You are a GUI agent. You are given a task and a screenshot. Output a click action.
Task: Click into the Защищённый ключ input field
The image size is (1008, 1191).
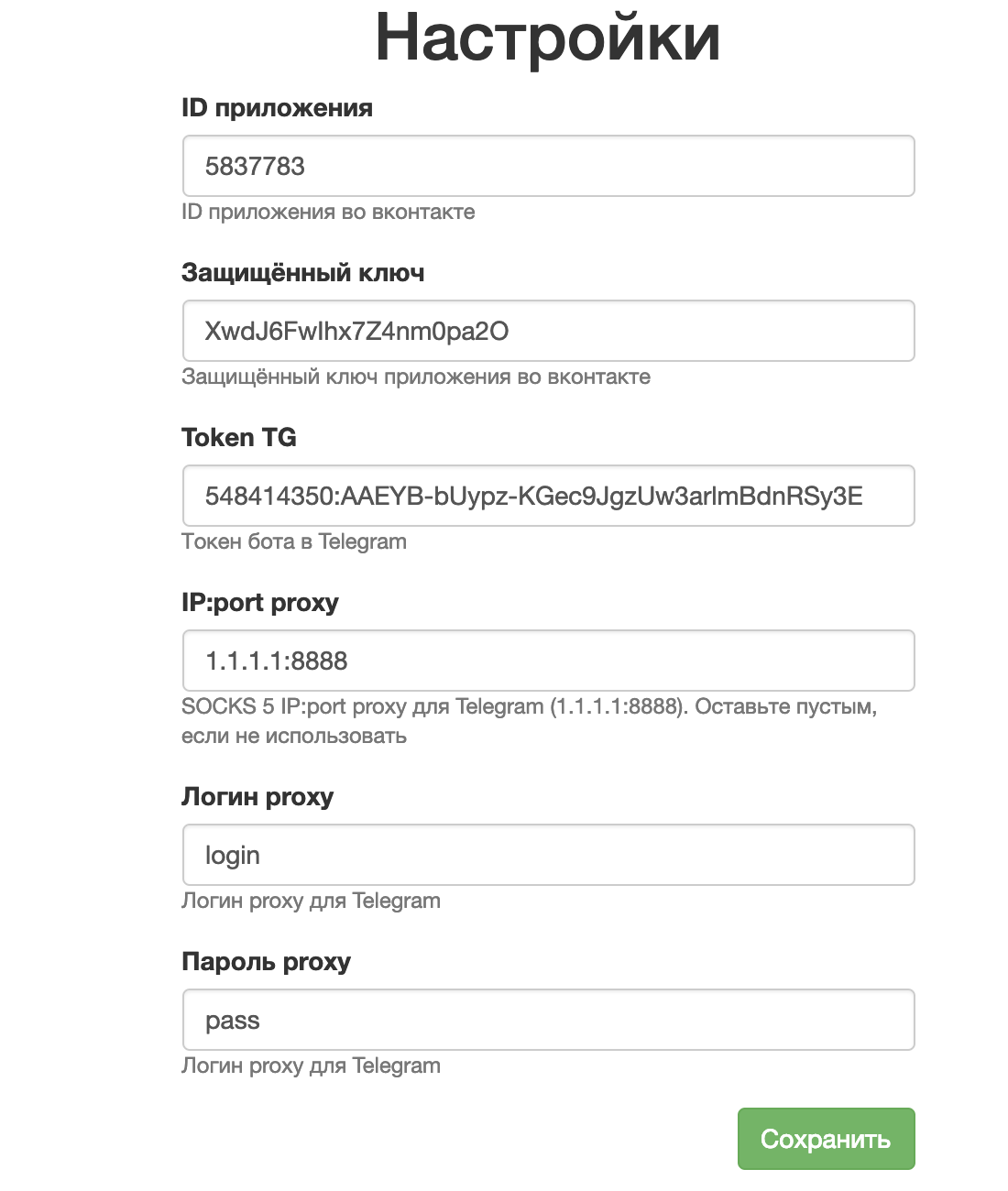[x=548, y=331]
